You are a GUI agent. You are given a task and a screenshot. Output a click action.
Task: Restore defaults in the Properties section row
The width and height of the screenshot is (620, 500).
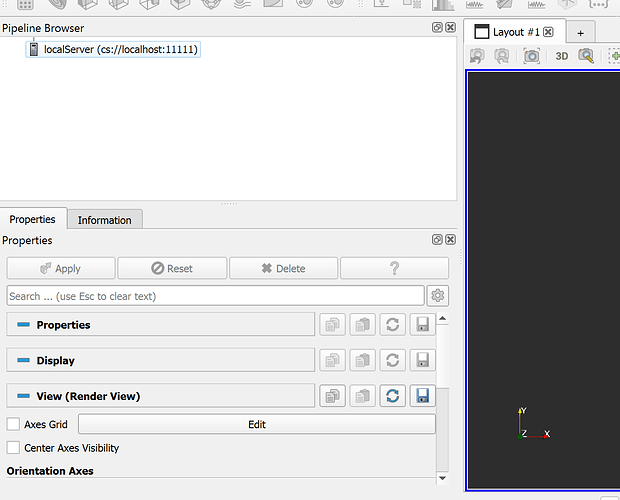click(392, 325)
